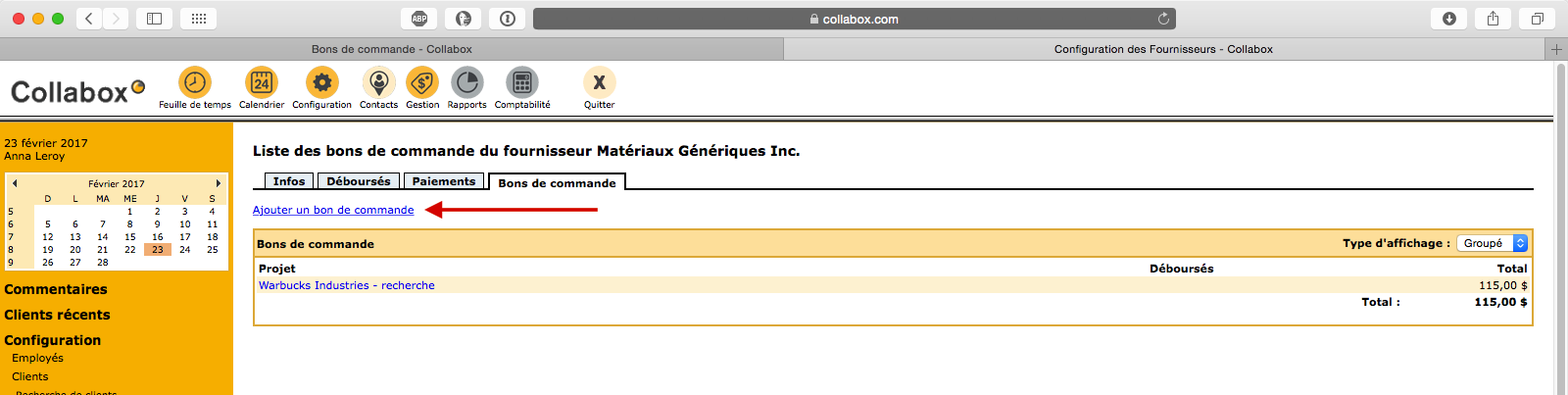Open the Contacts icon

click(x=378, y=83)
